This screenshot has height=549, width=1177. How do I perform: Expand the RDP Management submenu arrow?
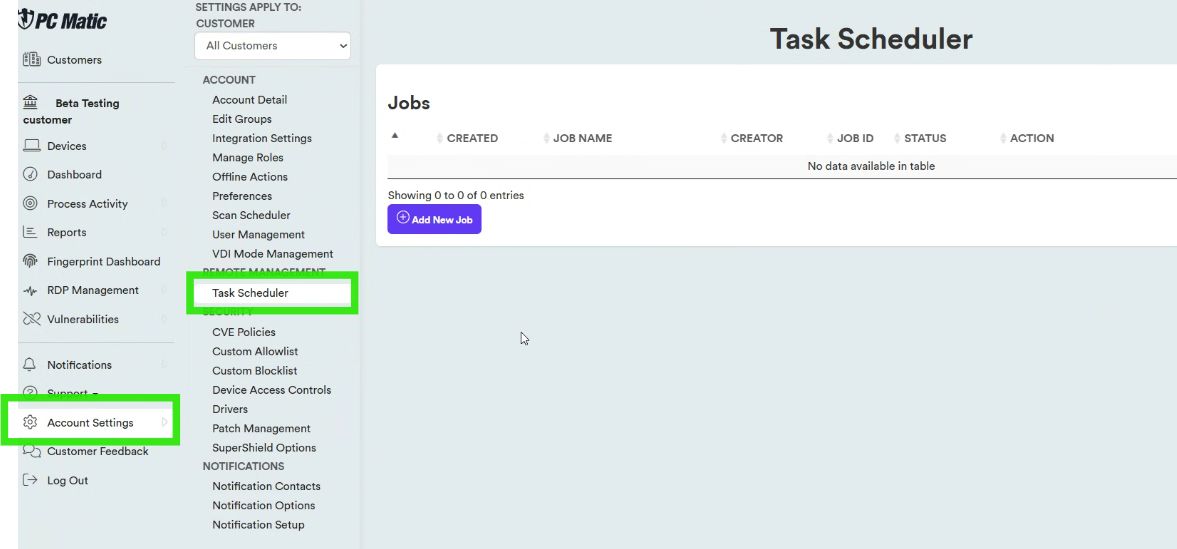pyautogui.click(x=164, y=291)
